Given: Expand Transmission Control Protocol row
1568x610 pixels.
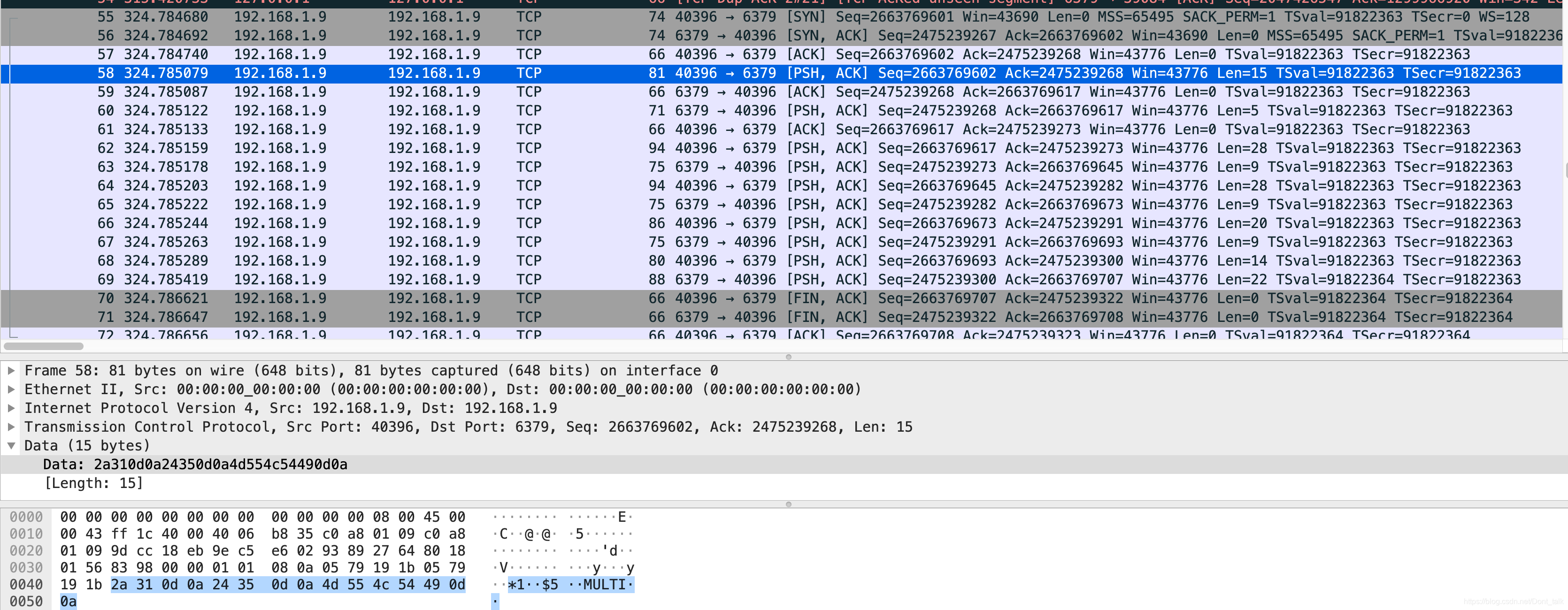Looking at the screenshot, I should click(11, 427).
